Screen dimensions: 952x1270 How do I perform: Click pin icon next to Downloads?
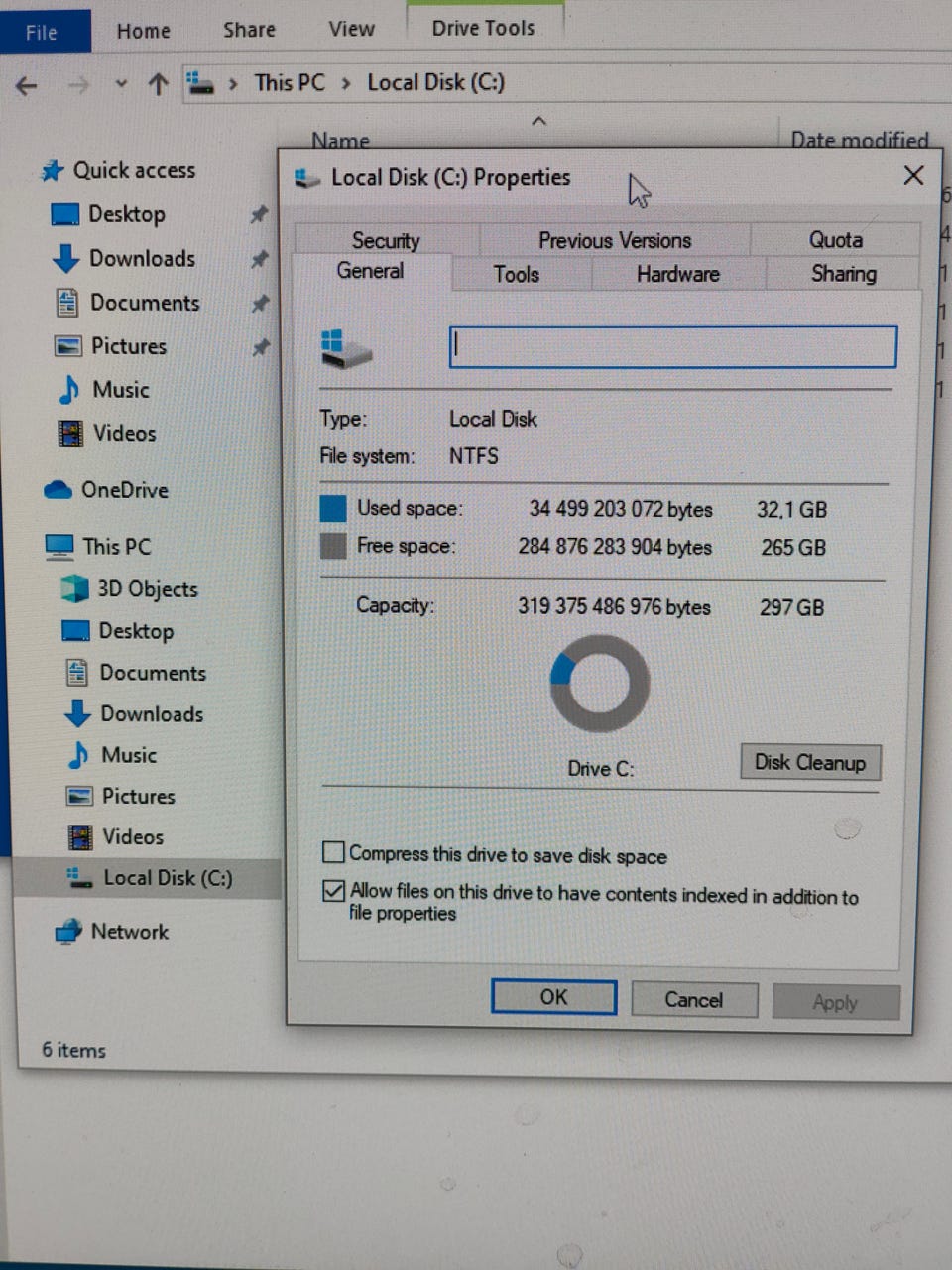pos(260,259)
